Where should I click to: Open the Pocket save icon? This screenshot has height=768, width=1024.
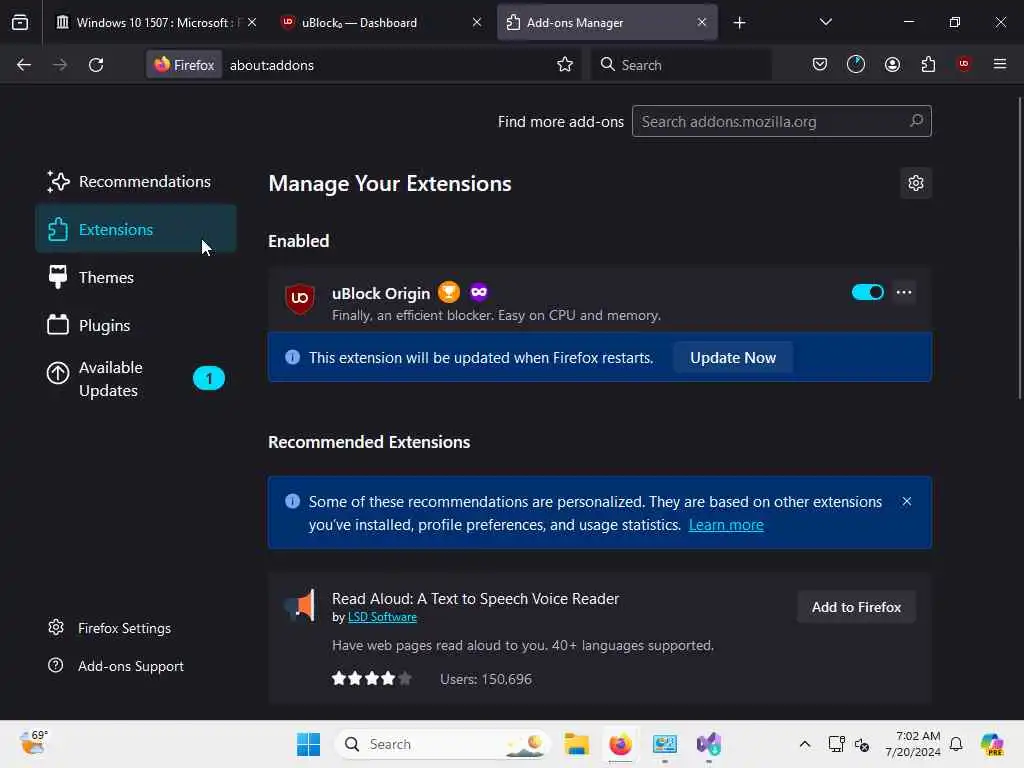pyautogui.click(x=820, y=64)
